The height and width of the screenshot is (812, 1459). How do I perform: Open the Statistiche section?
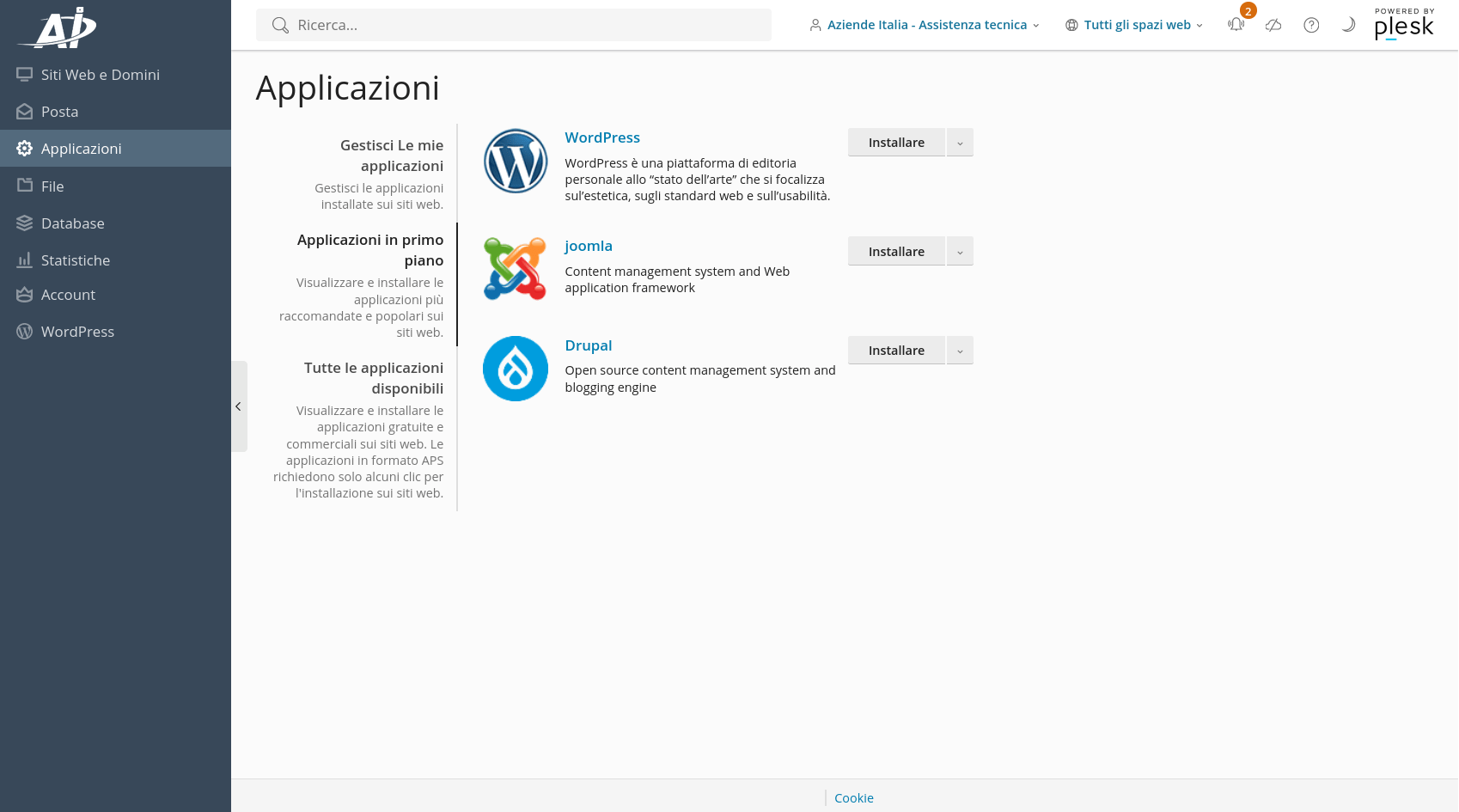point(115,260)
